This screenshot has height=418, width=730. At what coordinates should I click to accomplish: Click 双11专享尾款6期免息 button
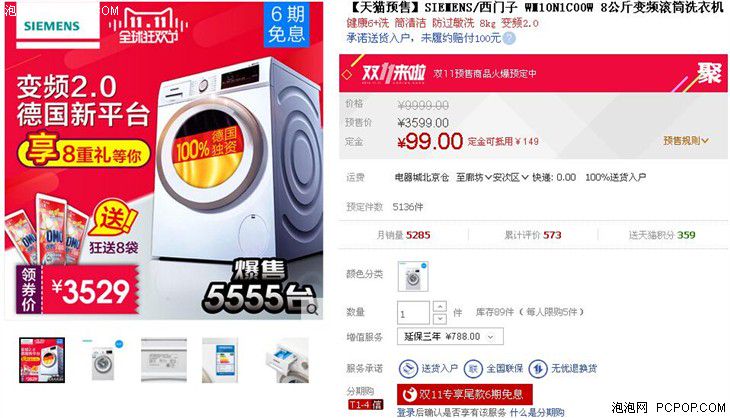(x=464, y=395)
